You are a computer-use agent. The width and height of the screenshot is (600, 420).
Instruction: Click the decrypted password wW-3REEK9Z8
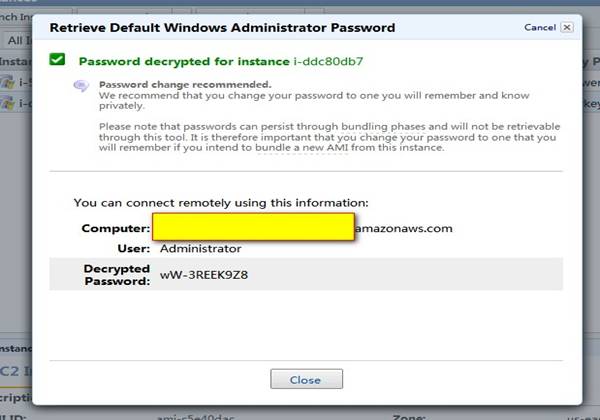coord(204,273)
